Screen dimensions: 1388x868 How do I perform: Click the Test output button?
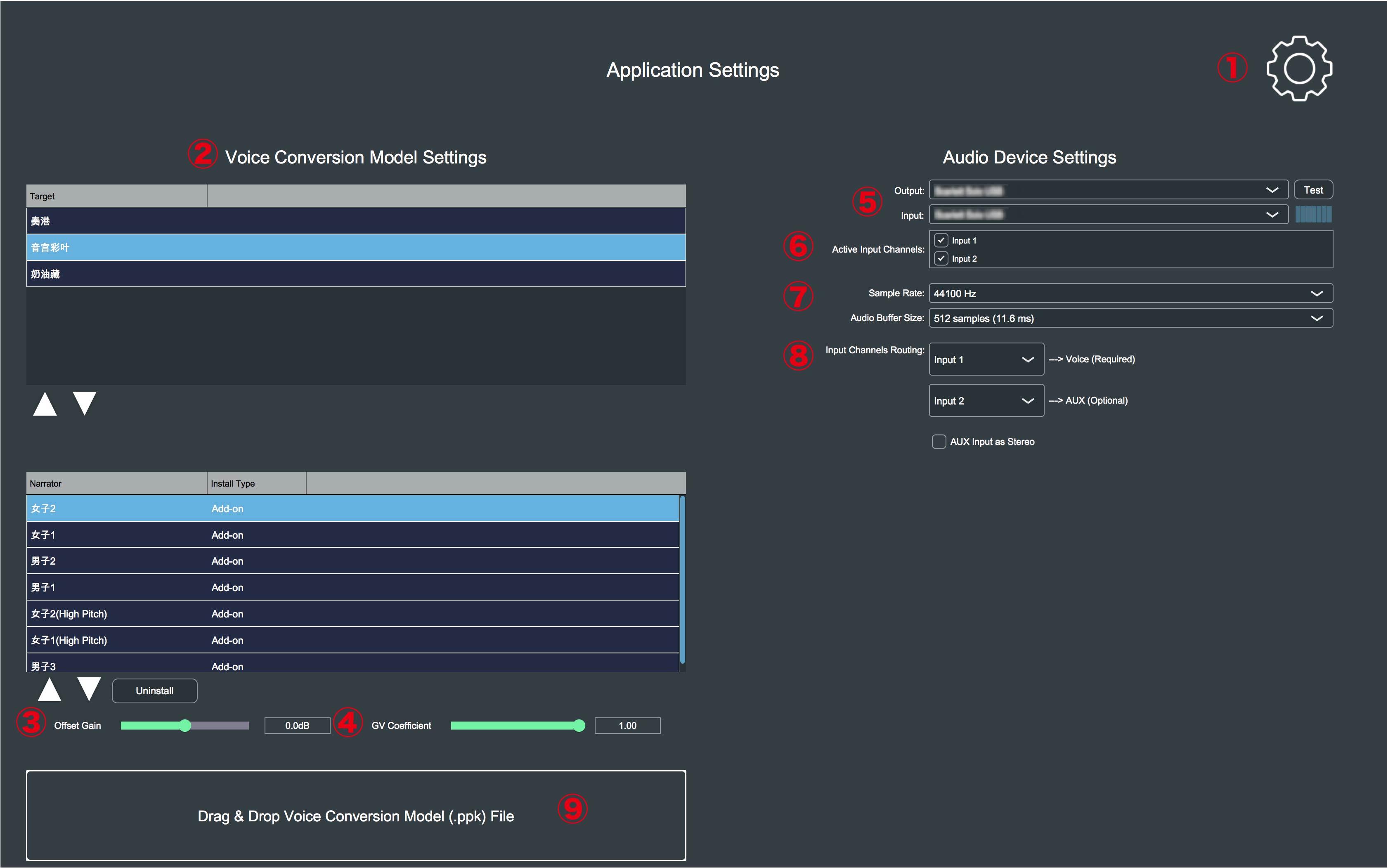(x=1313, y=190)
